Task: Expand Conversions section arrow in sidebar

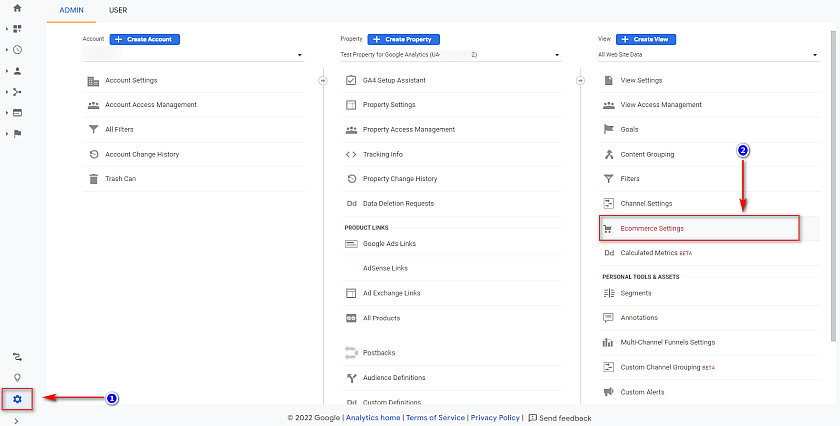Action: 7,134
